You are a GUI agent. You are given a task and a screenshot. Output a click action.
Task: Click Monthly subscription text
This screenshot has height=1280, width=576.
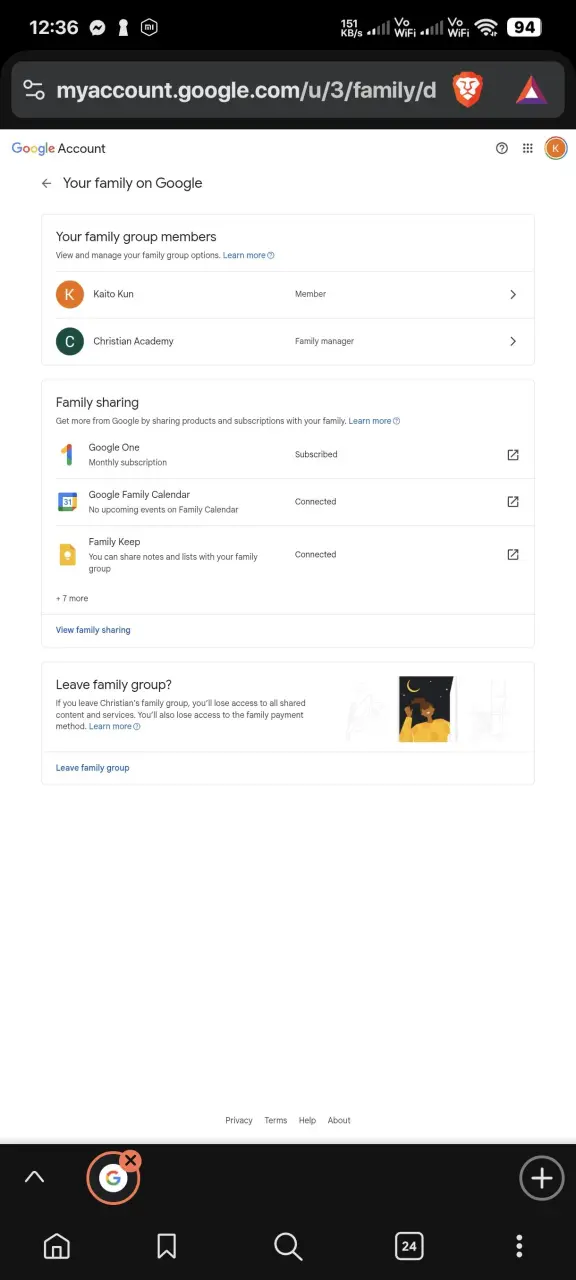128,463
